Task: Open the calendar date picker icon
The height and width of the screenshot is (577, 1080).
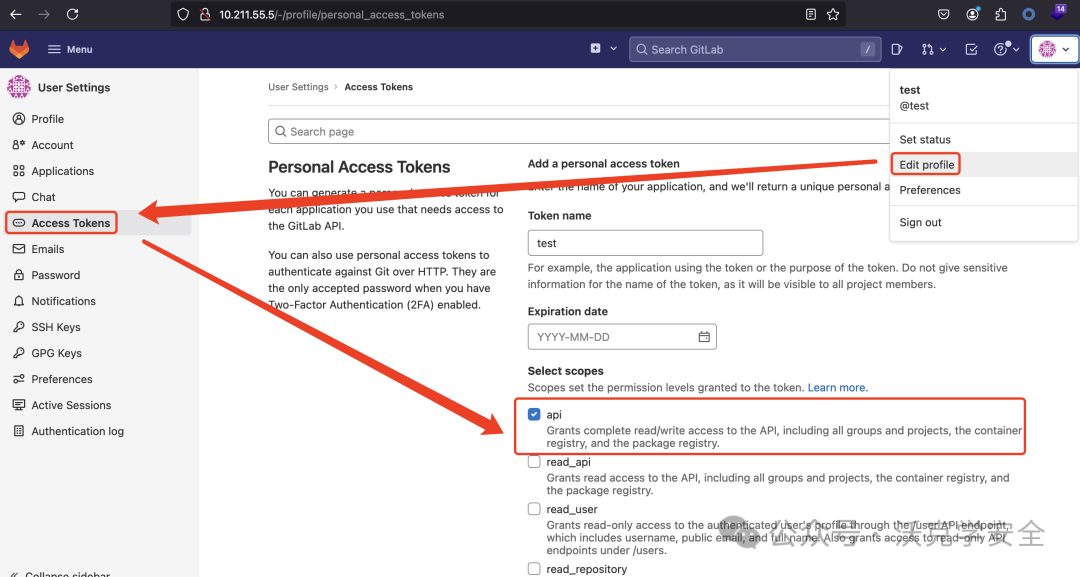Action: click(704, 337)
